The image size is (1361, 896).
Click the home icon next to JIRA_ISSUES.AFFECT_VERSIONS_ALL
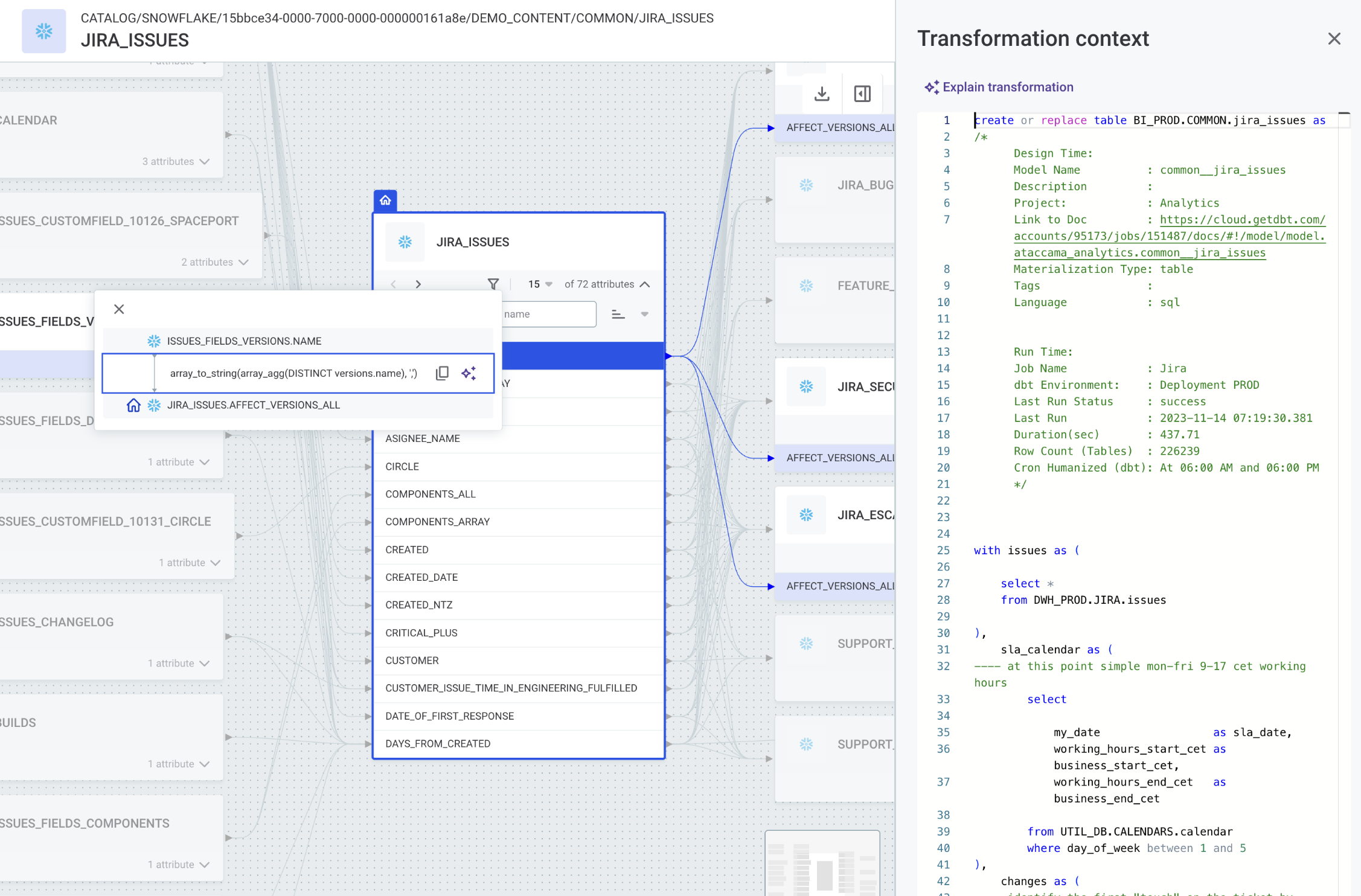(x=133, y=405)
